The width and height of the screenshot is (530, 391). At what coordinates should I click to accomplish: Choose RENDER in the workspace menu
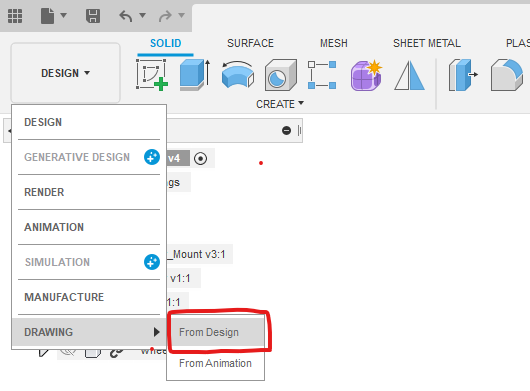pyautogui.click(x=89, y=192)
